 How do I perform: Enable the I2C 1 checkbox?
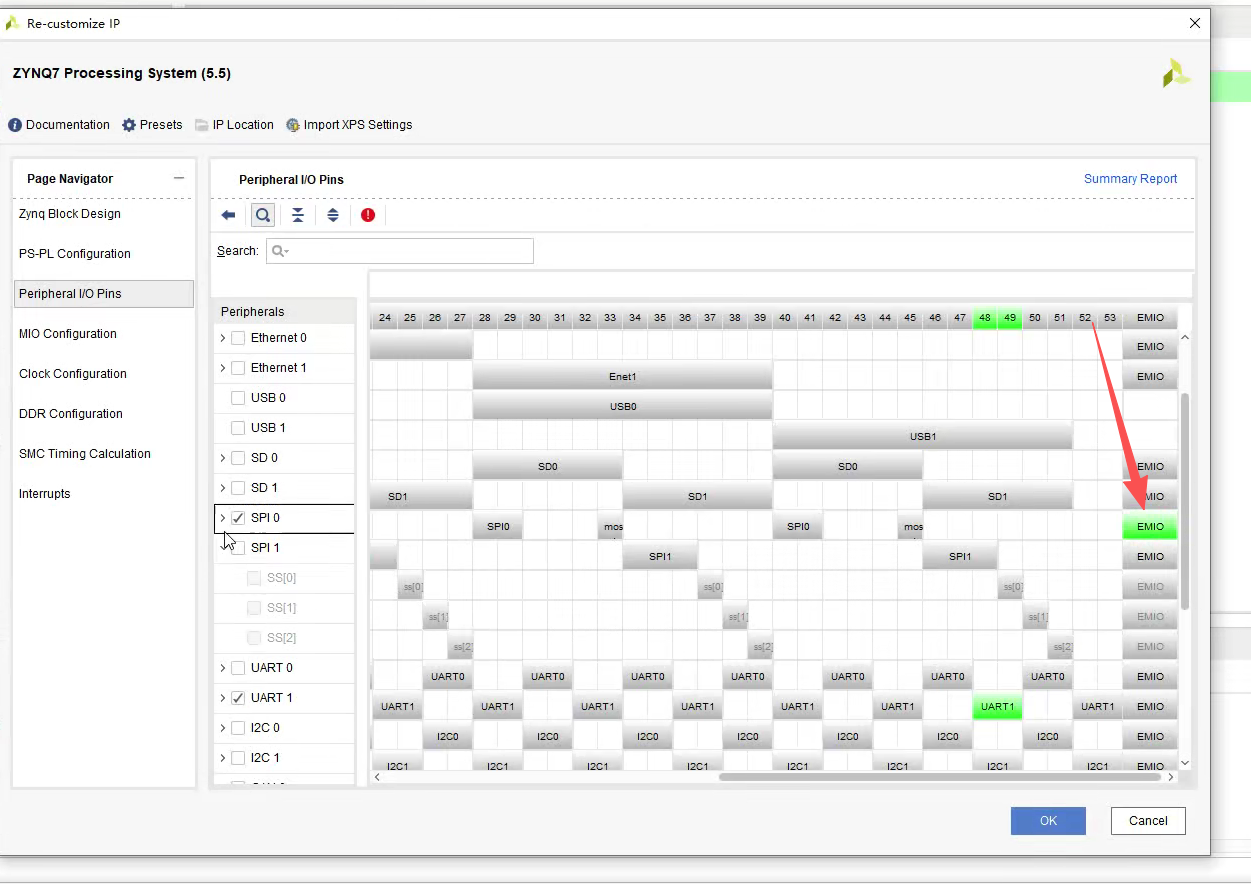238,758
